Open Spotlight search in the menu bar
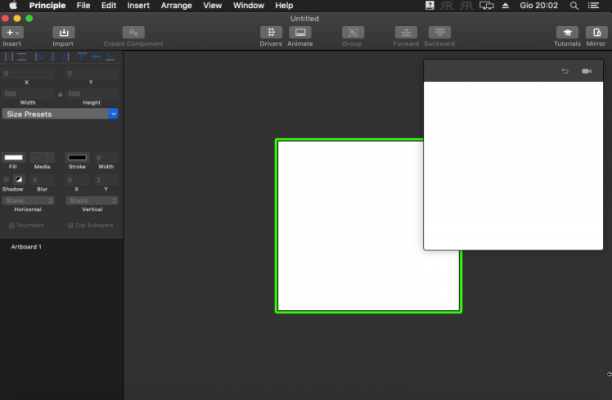 (x=574, y=5)
